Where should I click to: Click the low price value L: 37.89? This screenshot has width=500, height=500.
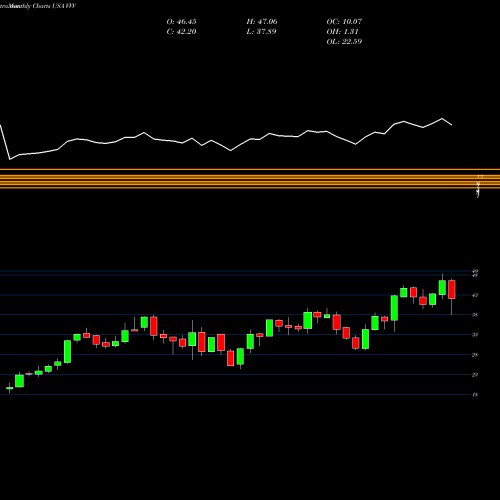[x=262, y=32]
